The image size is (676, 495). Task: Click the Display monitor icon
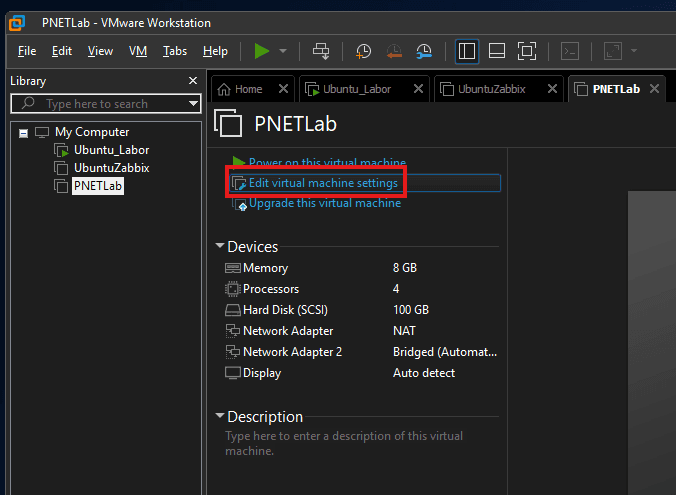point(233,373)
